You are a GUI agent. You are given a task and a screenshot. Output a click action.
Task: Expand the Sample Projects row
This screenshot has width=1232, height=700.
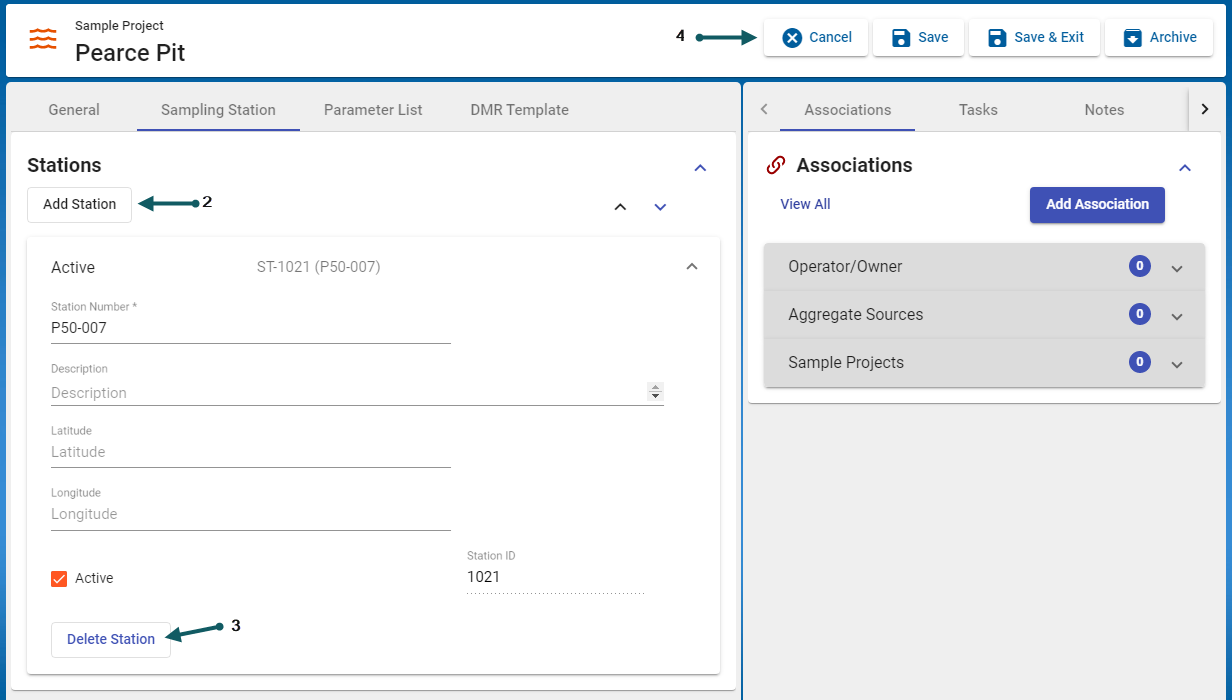coord(1177,364)
